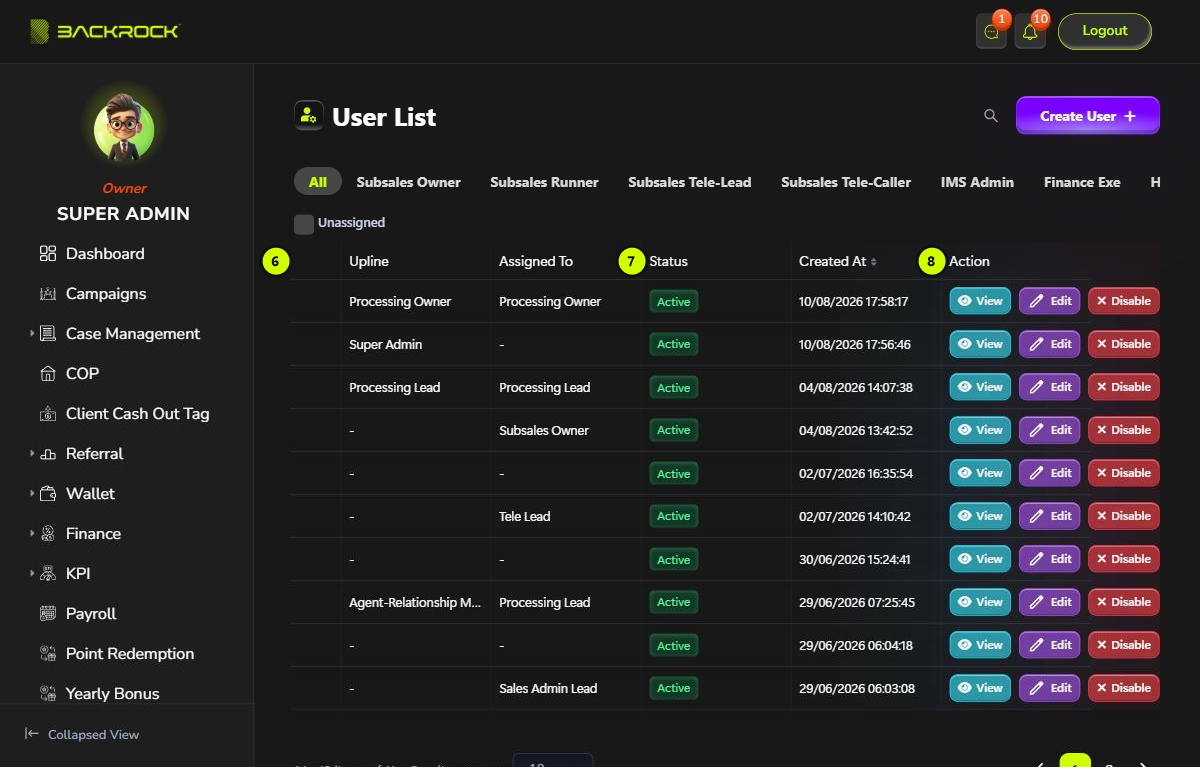Switch to the Subsales Runner tab
Screen dimensions: 1200x767
[x=544, y=182]
